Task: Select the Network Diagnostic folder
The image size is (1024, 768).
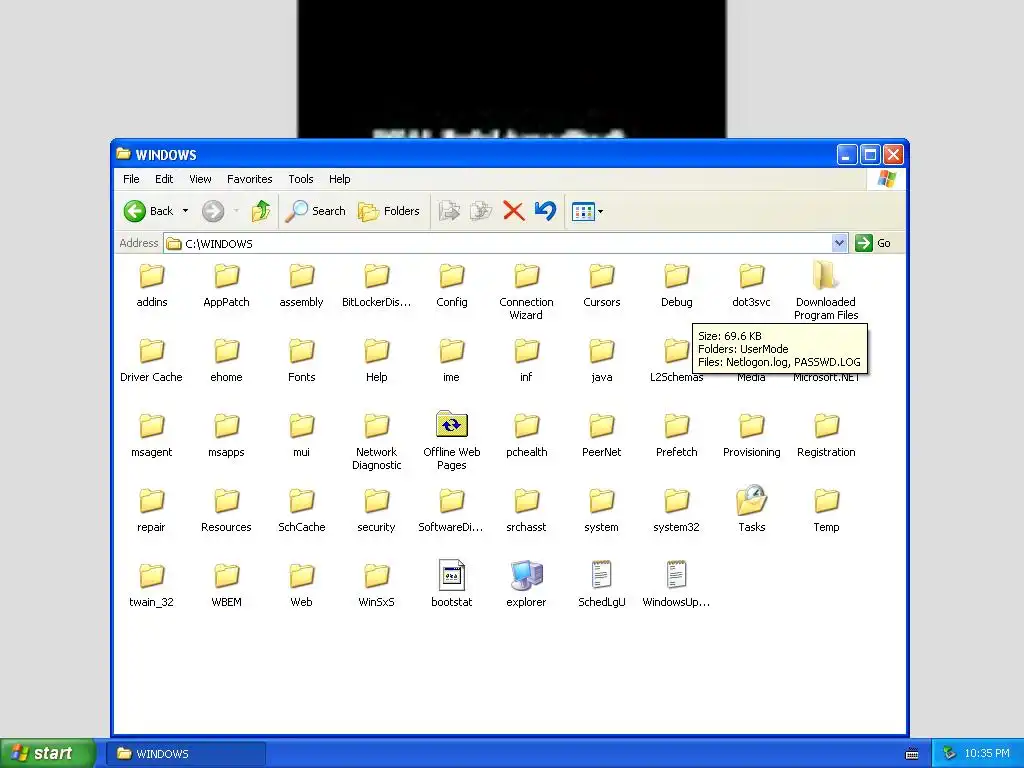Action: pyautogui.click(x=377, y=441)
